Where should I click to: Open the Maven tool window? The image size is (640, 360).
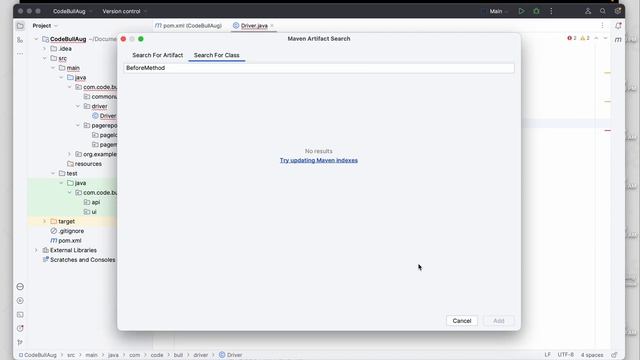tap(618, 40)
